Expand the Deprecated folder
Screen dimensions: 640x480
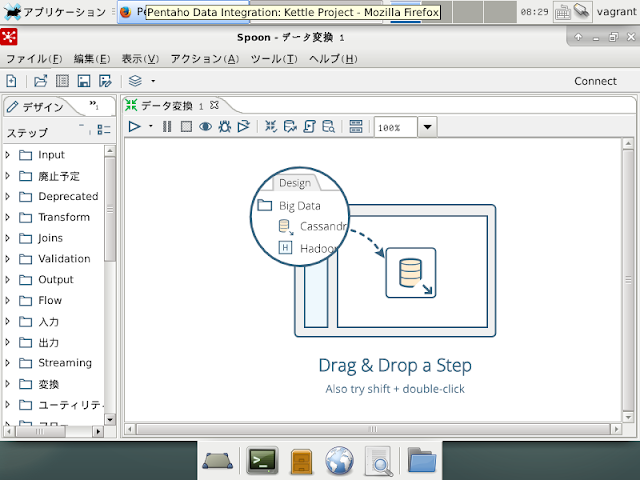pyautogui.click(x=7, y=196)
